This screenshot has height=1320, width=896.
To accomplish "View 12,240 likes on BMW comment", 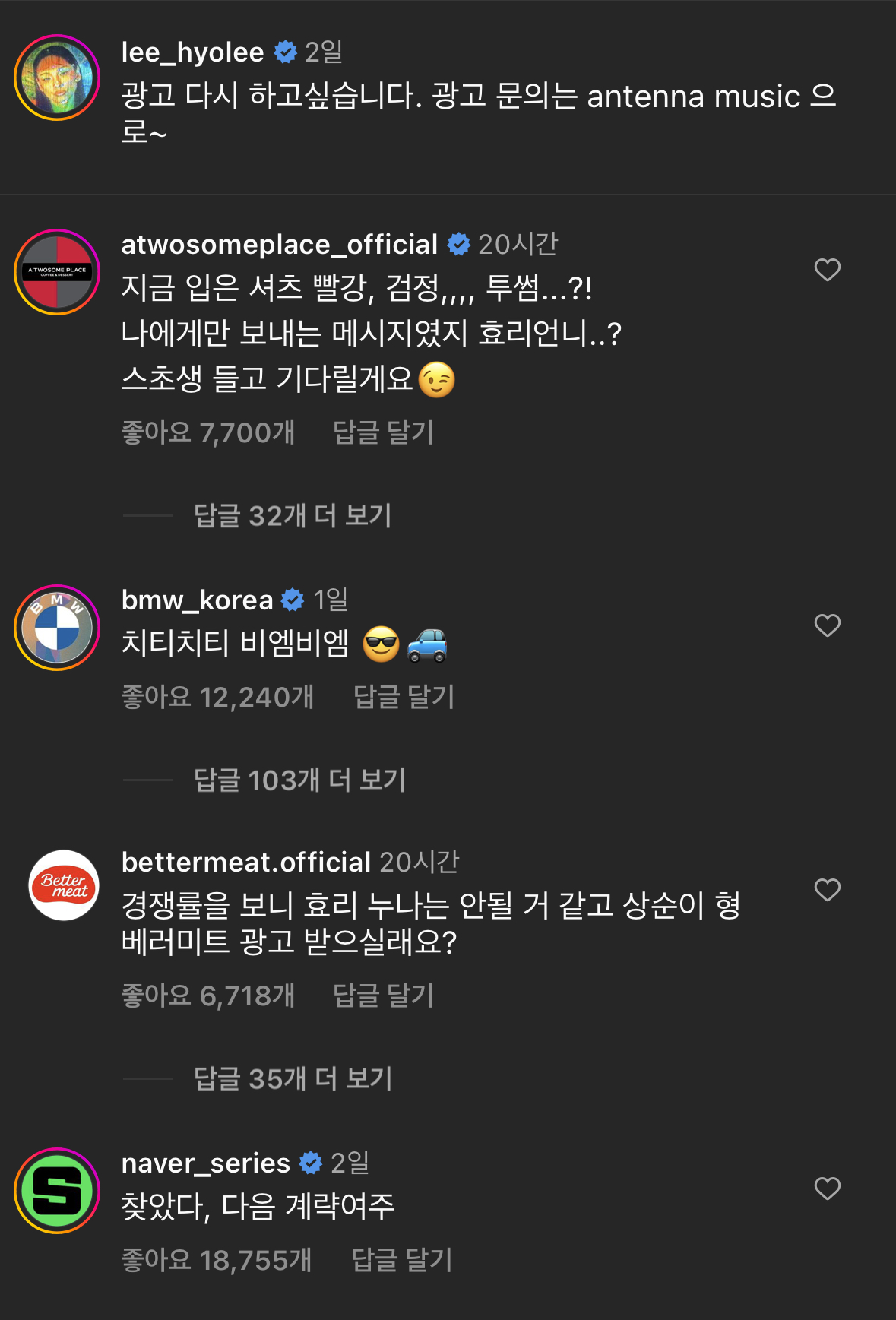I will tap(217, 698).
